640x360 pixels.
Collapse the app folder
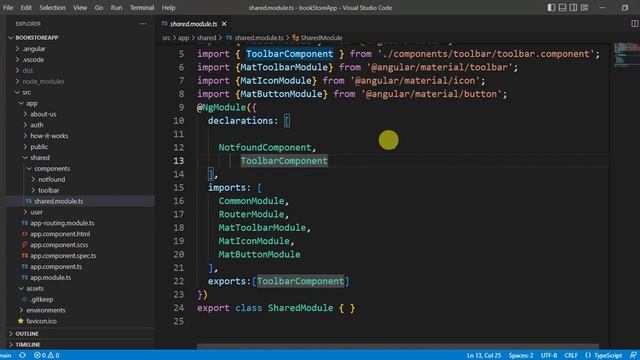click(32, 103)
